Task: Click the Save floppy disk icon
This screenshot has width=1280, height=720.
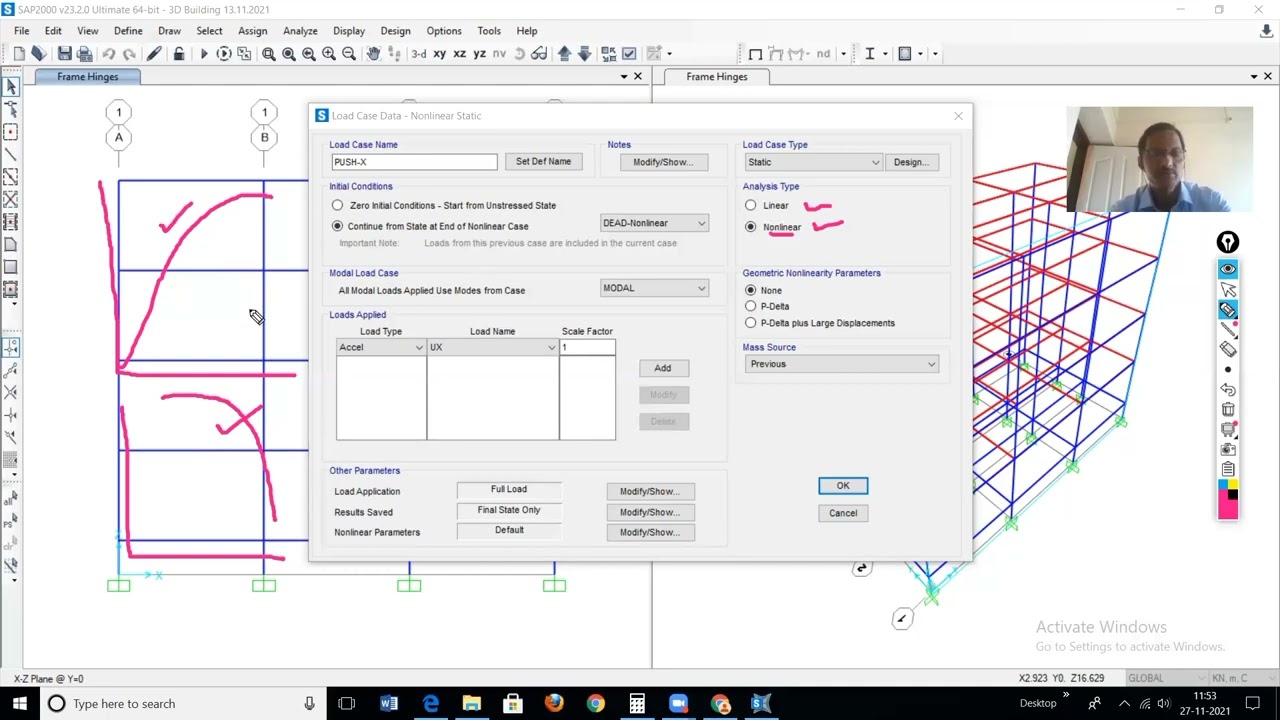Action: 64,54
